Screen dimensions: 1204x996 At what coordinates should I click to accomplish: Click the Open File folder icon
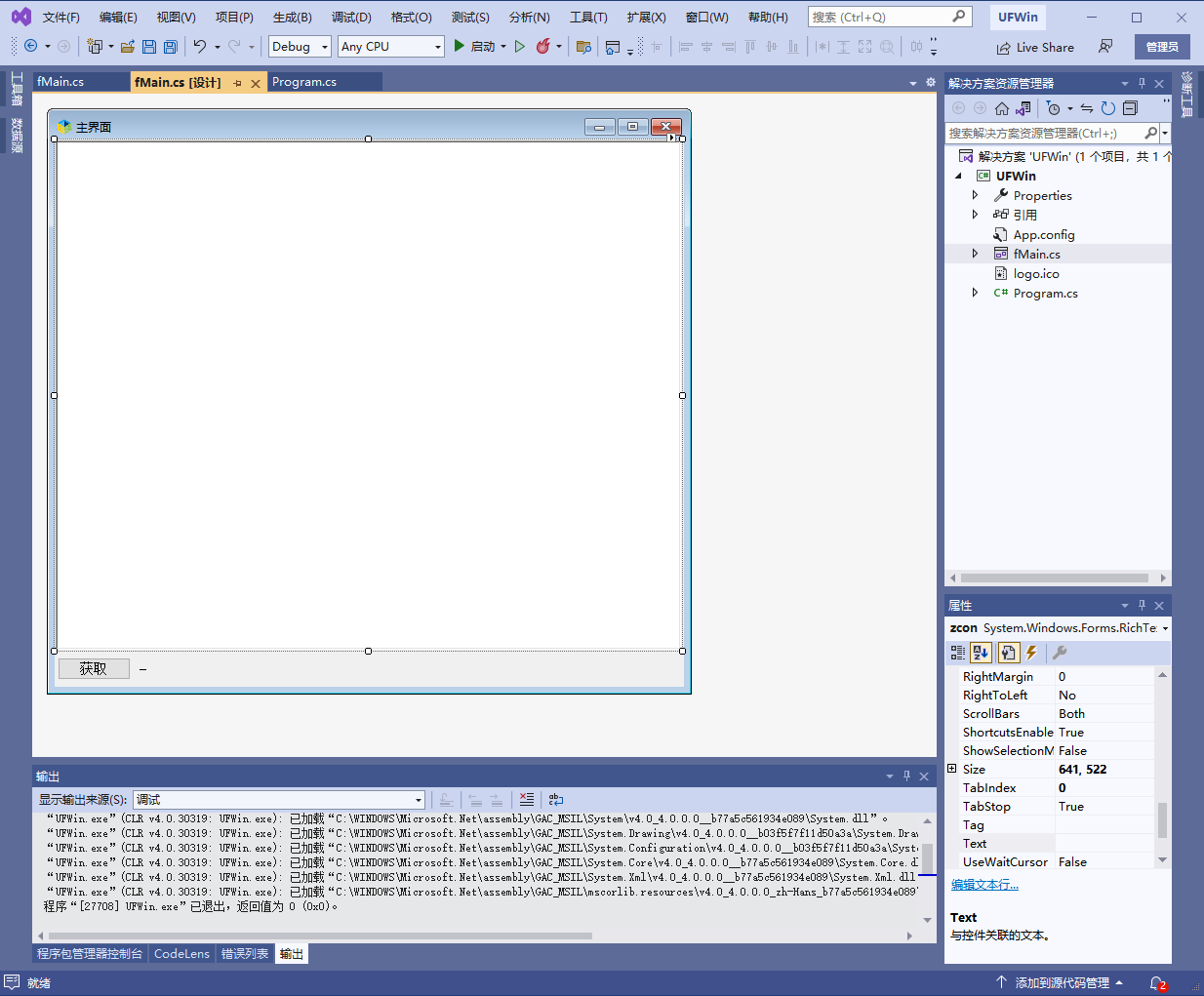coord(127,46)
